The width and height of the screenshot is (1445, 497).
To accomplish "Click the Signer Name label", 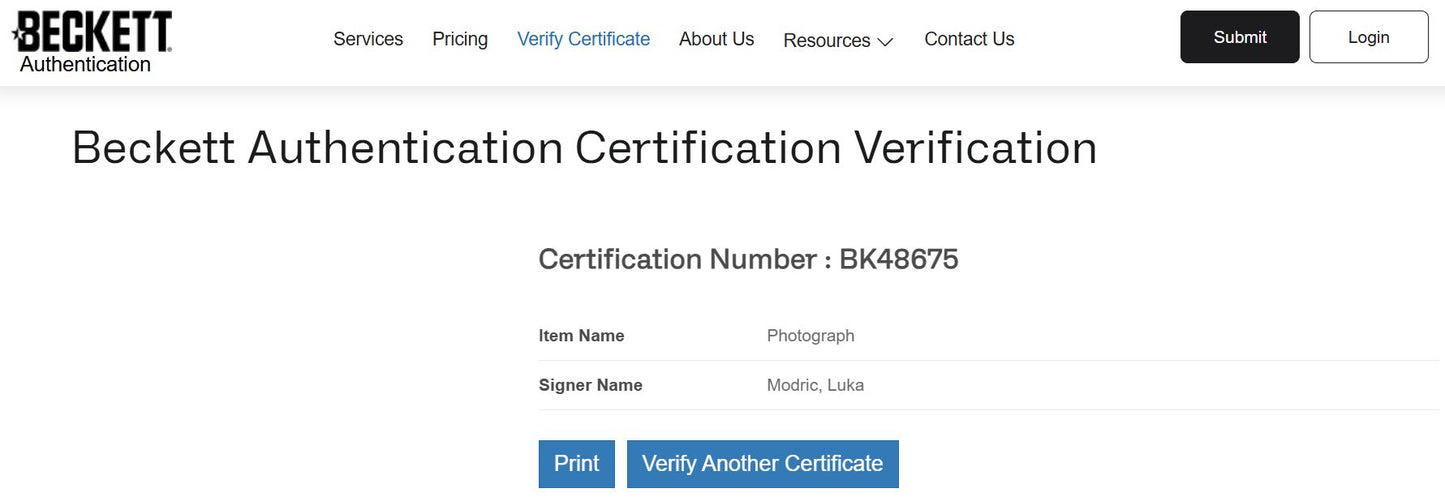I will (x=590, y=385).
